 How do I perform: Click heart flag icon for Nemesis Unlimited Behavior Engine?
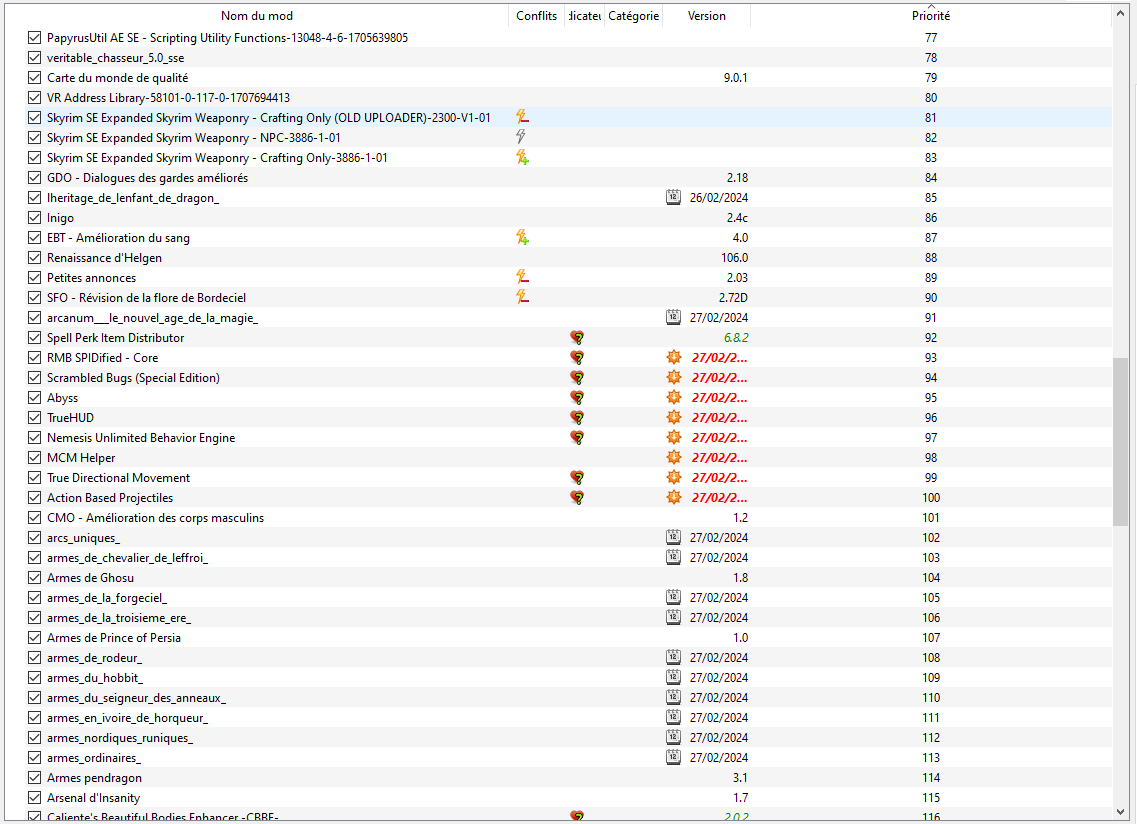[x=577, y=437]
